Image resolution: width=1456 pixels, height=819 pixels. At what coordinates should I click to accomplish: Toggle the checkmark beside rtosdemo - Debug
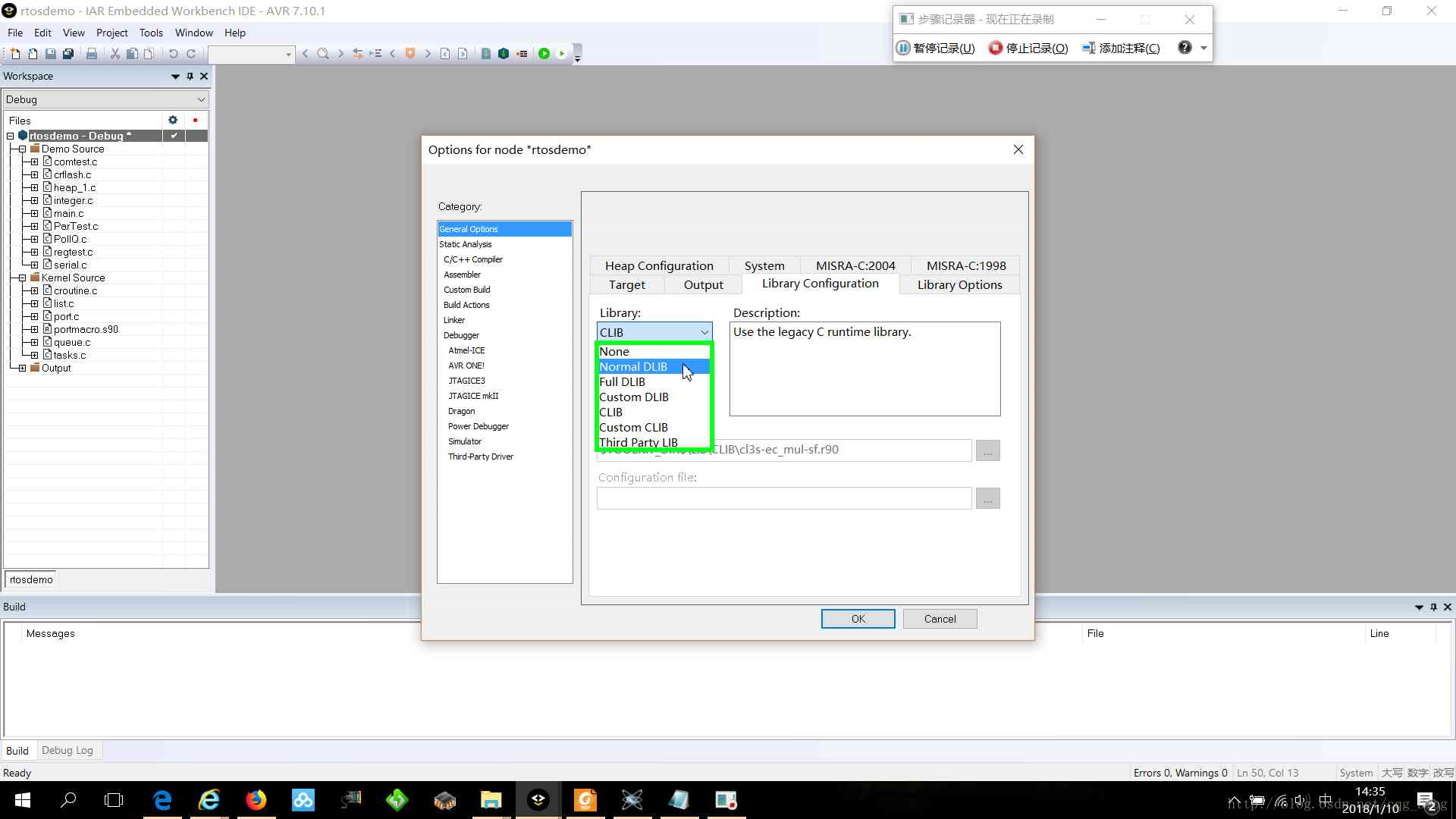(x=174, y=136)
